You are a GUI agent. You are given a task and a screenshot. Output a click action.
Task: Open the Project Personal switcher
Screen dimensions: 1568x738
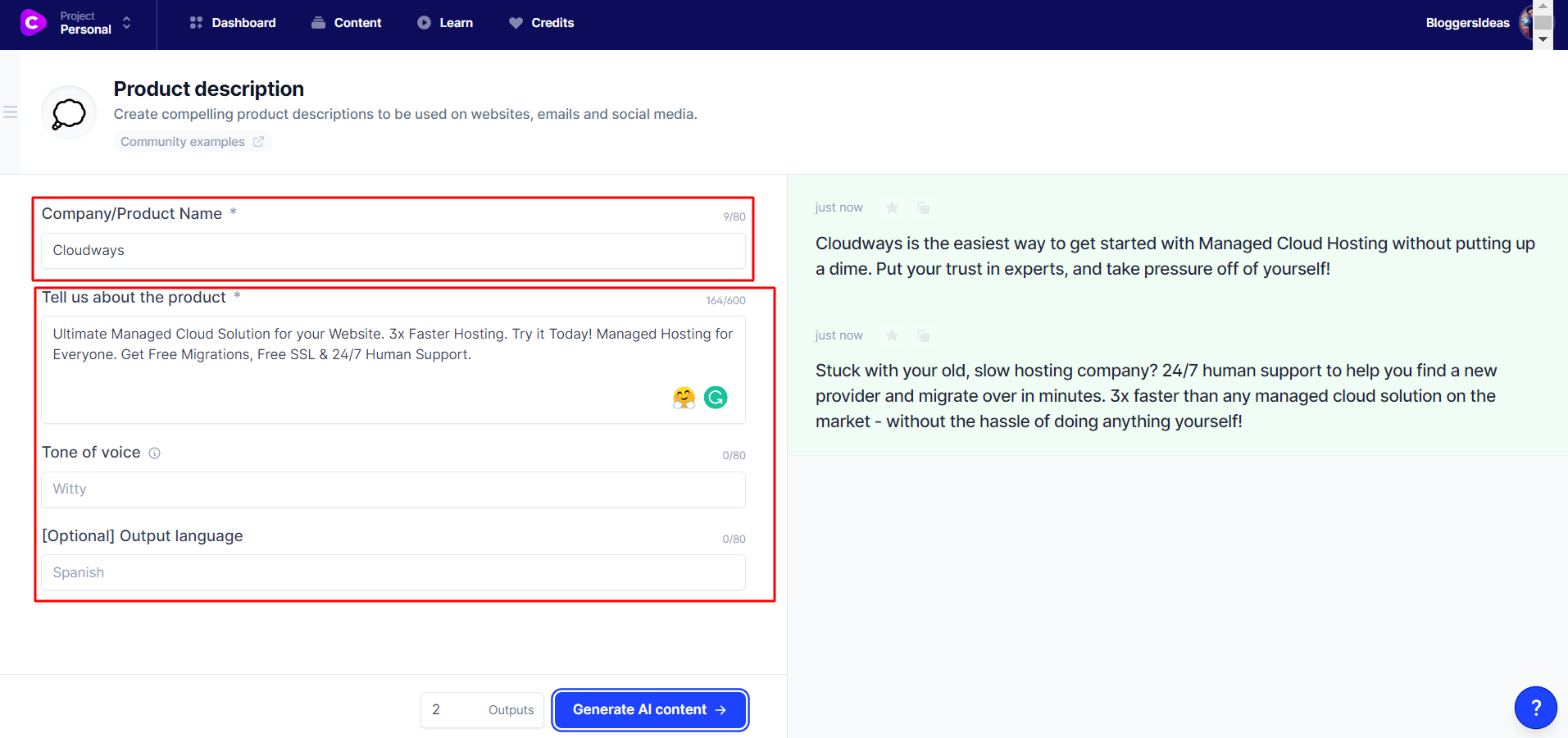click(x=95, y=23)
